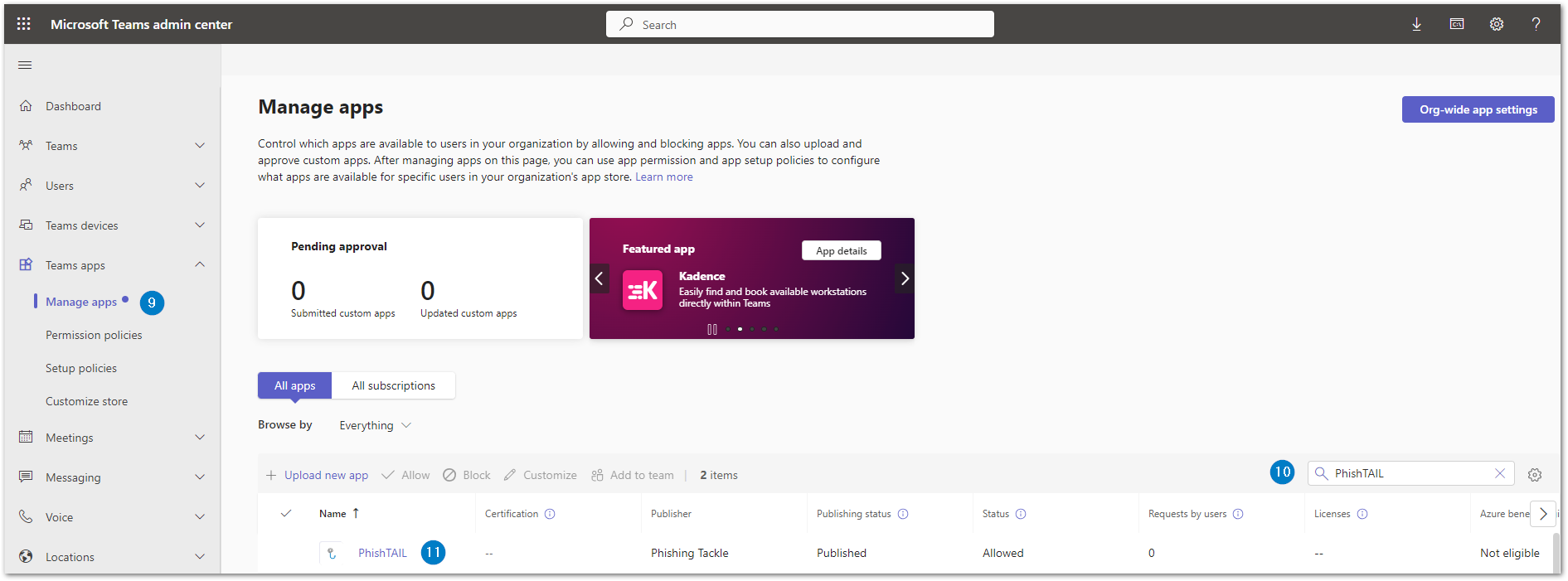Select the All apps tab
Viewport: 1568px width, 581px height.
[294, 385]
